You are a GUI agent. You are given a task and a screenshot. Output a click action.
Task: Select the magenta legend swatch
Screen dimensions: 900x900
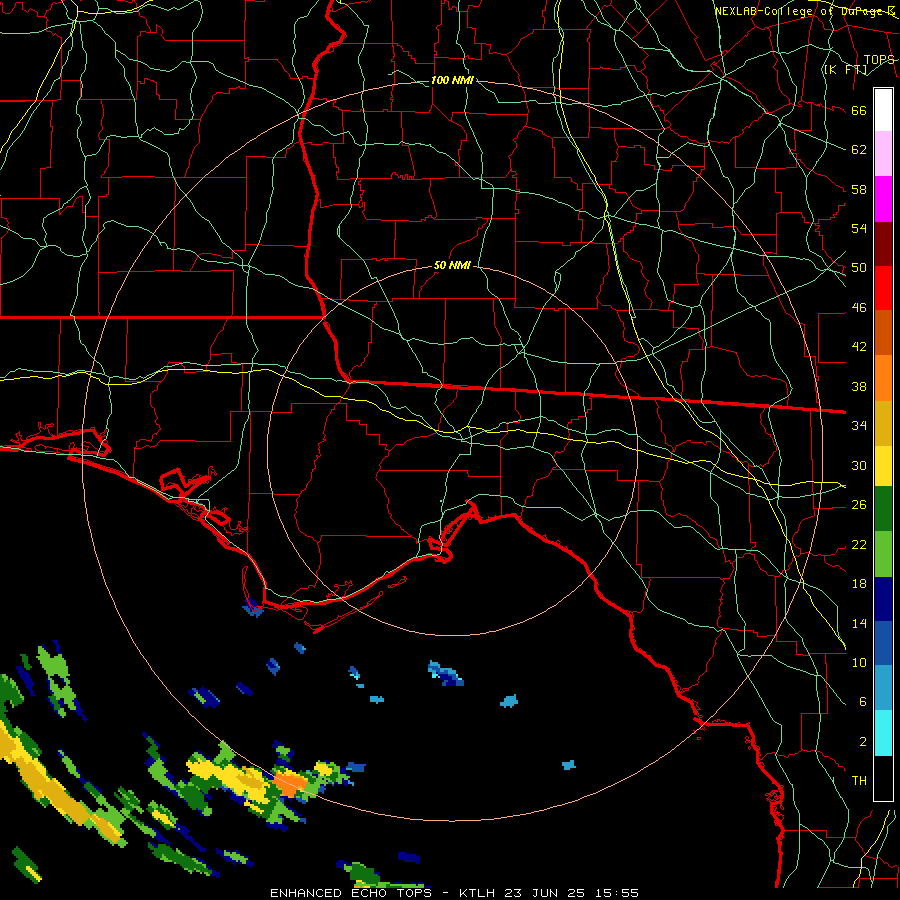[883, 199]
